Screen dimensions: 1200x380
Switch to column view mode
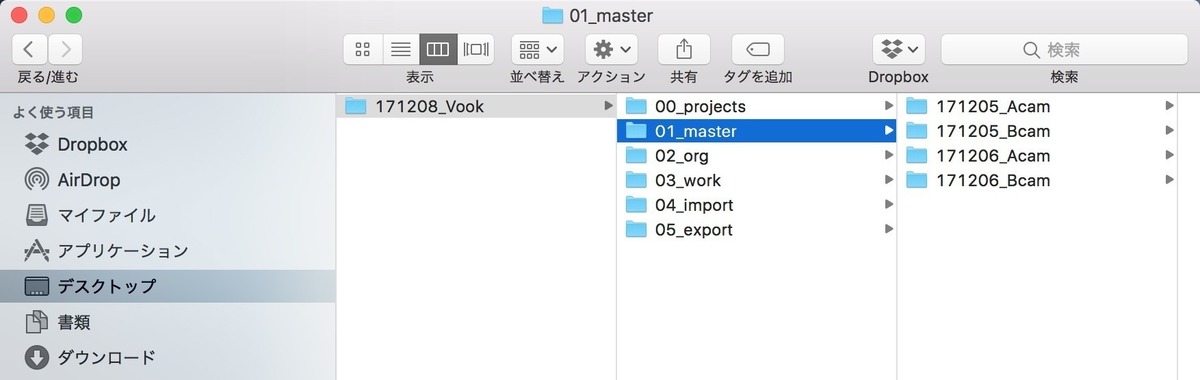pos(438,49)
